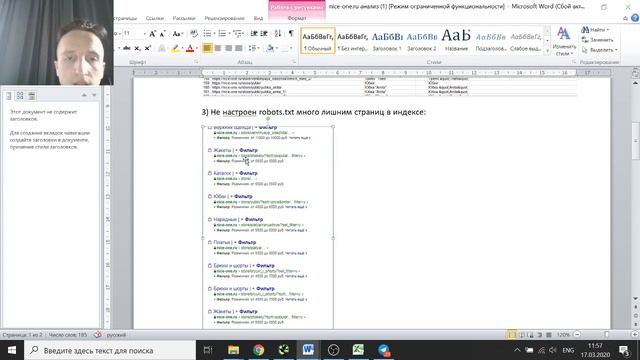
Task: Minimize the ribbon with the caret icon
Action: coord(625,18)
